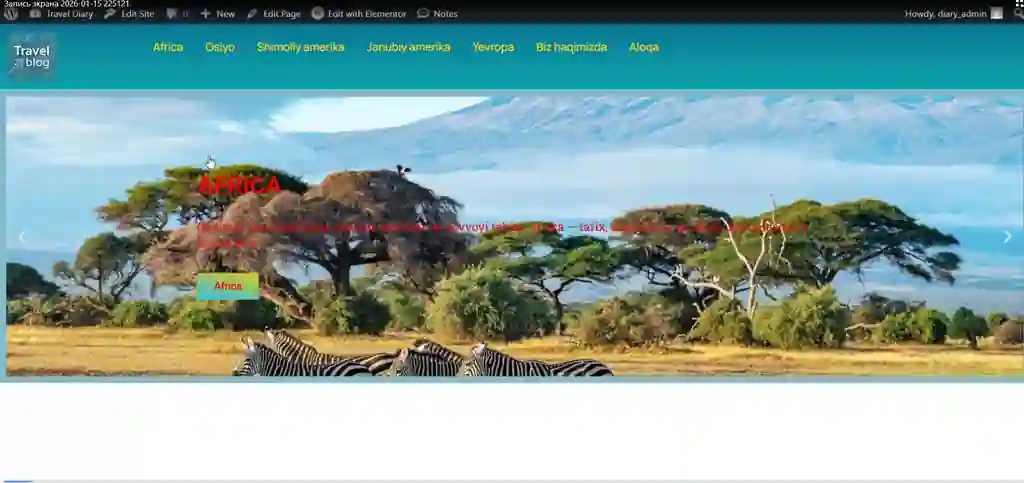
Task: Click the admin bar search icon
Action: (1017, 14)
